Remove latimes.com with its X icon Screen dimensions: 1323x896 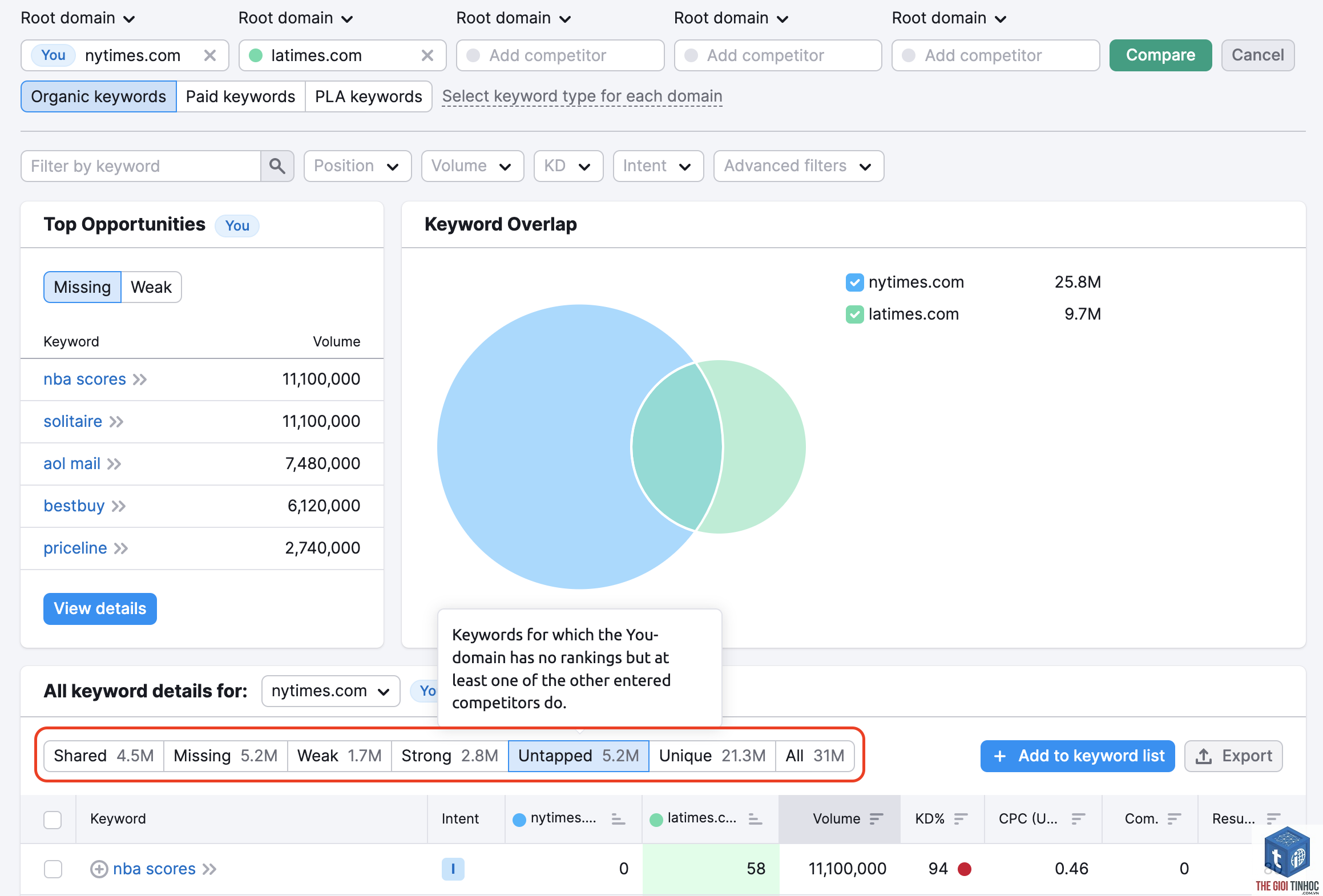pos(427,55)
